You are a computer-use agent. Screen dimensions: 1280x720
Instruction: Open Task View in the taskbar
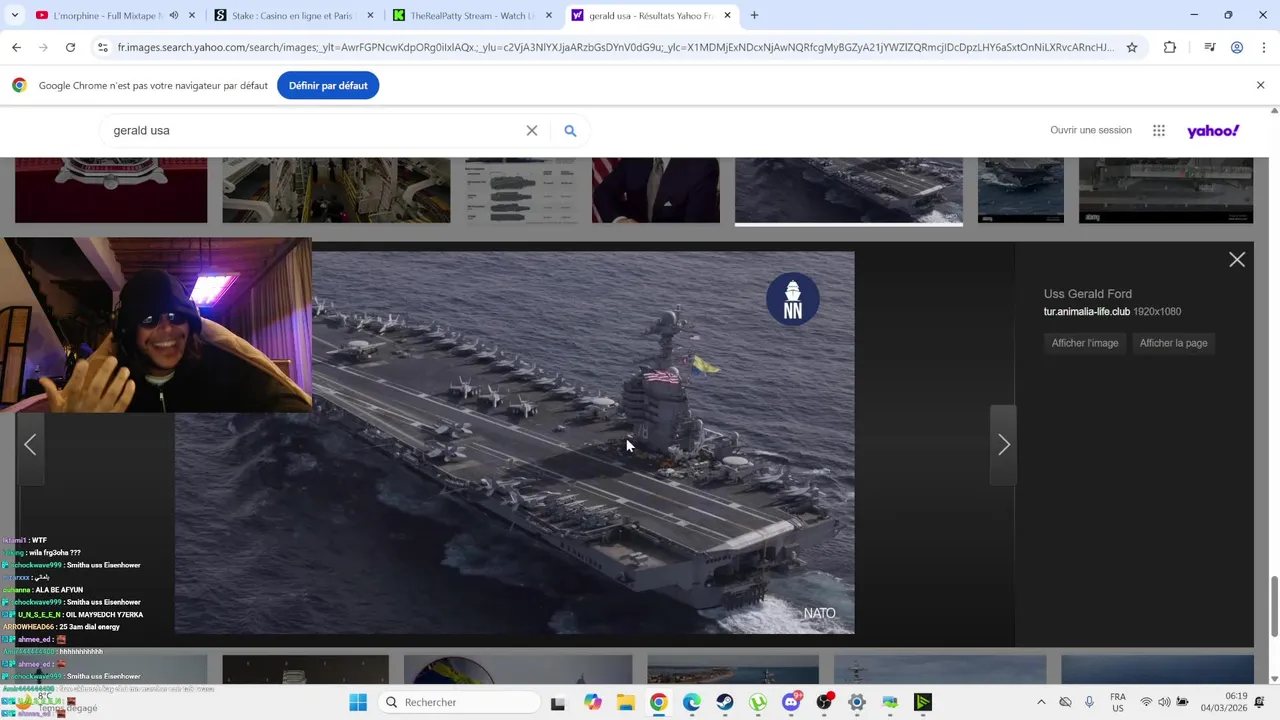(x=558, y=702)
